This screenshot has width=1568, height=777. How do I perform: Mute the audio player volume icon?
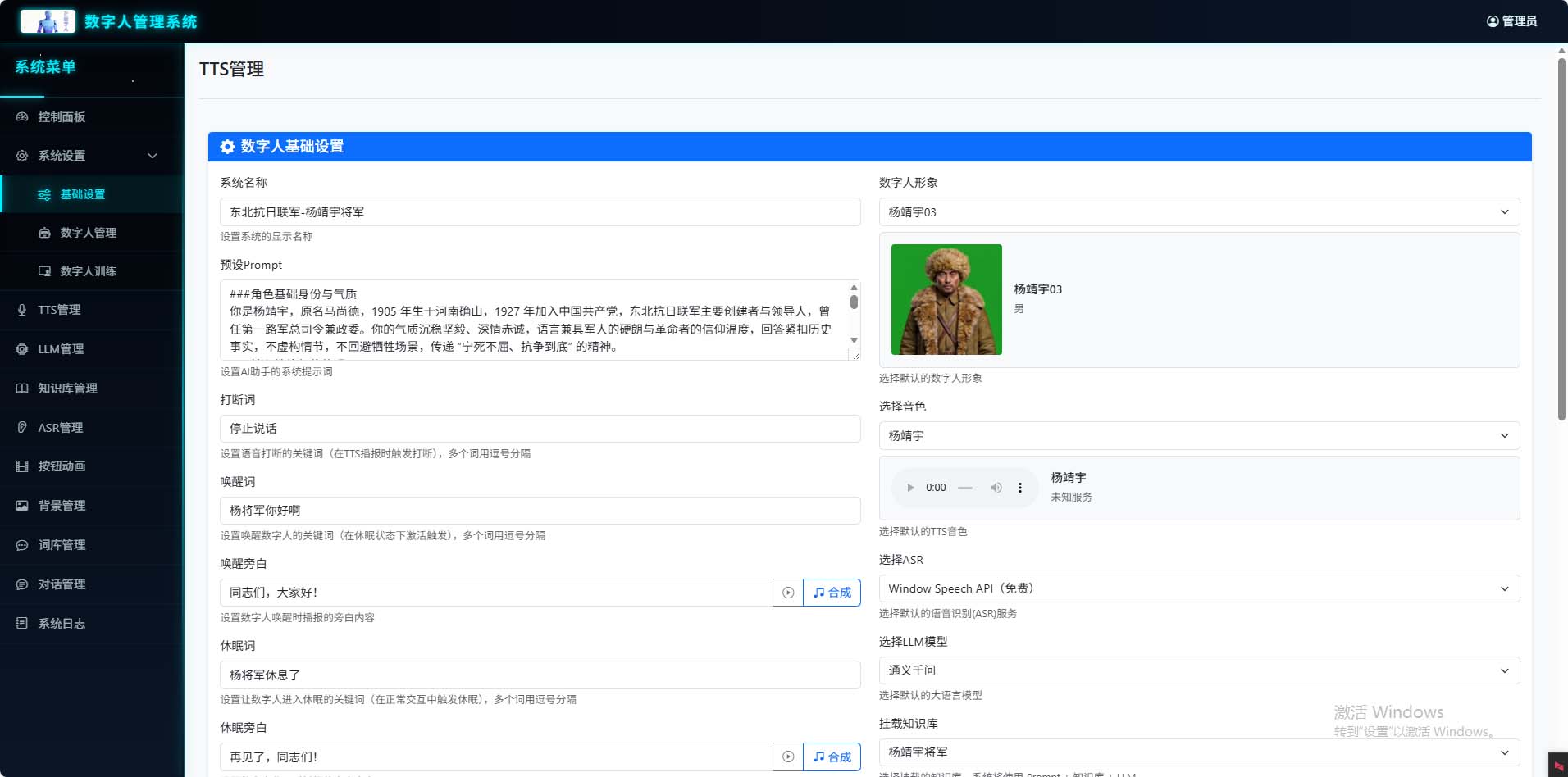pos(996,488)
